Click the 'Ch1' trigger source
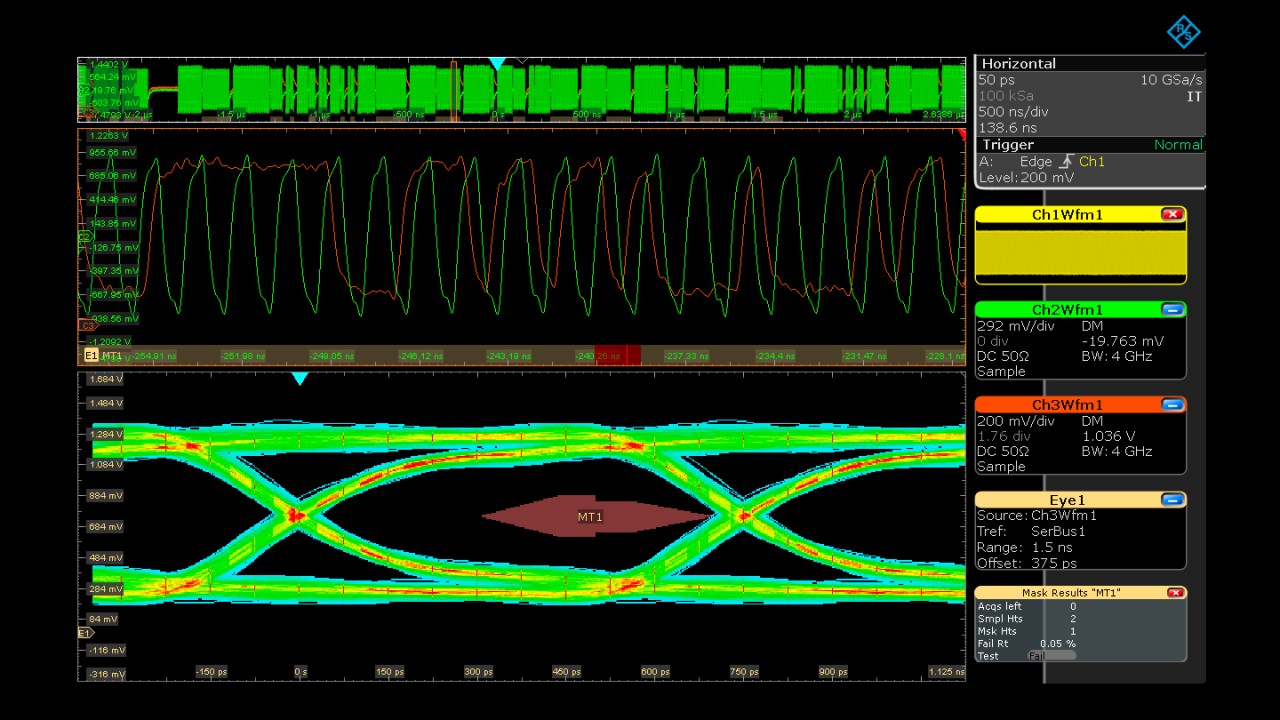This screenshot has height=720, width=1280. click(x=1092, y=161)
